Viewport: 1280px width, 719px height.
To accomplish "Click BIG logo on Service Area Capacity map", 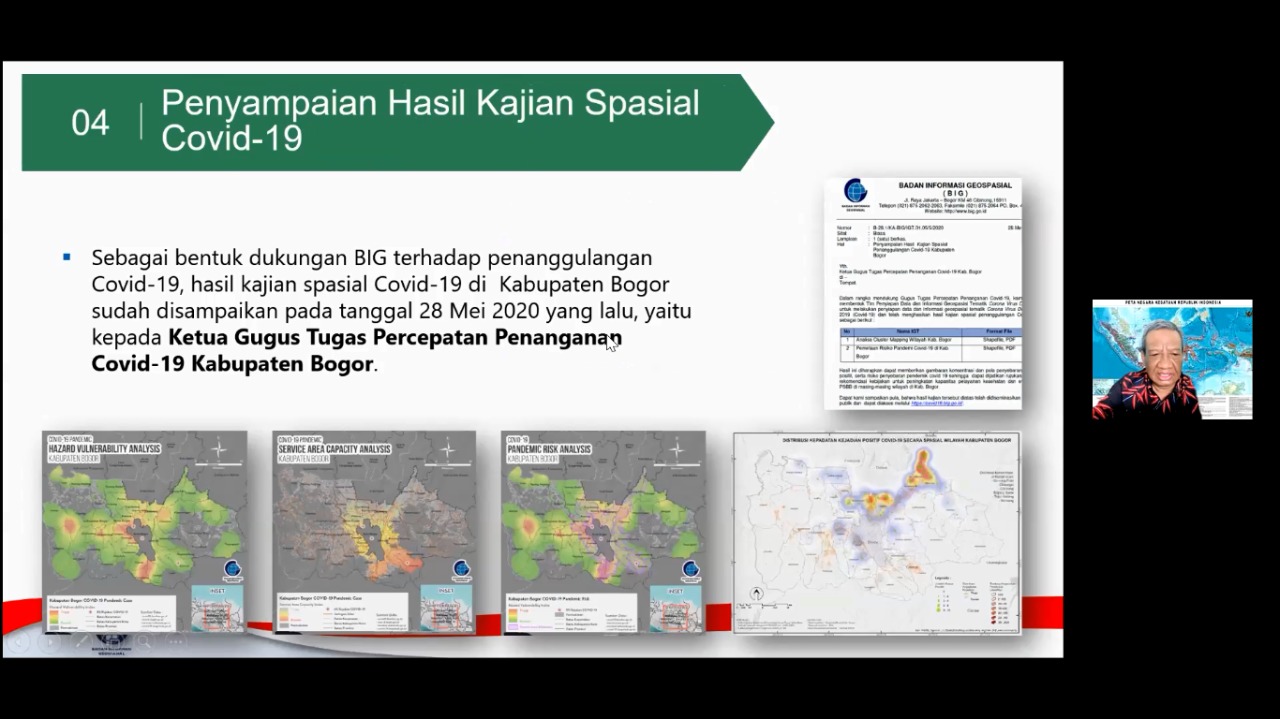I will [x=461, y=571].
